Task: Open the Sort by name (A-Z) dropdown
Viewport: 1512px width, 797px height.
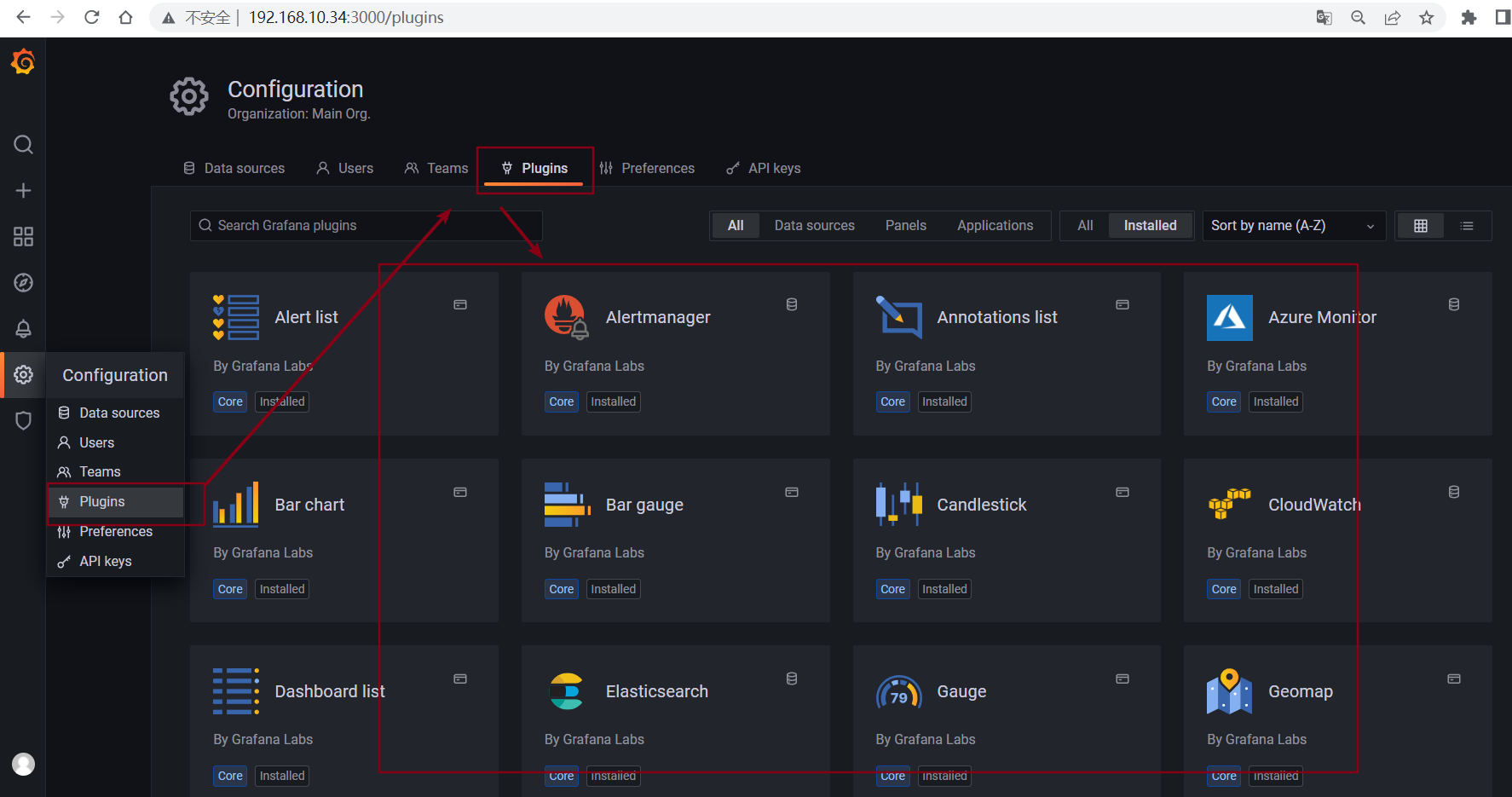Action: point(1294,226)
